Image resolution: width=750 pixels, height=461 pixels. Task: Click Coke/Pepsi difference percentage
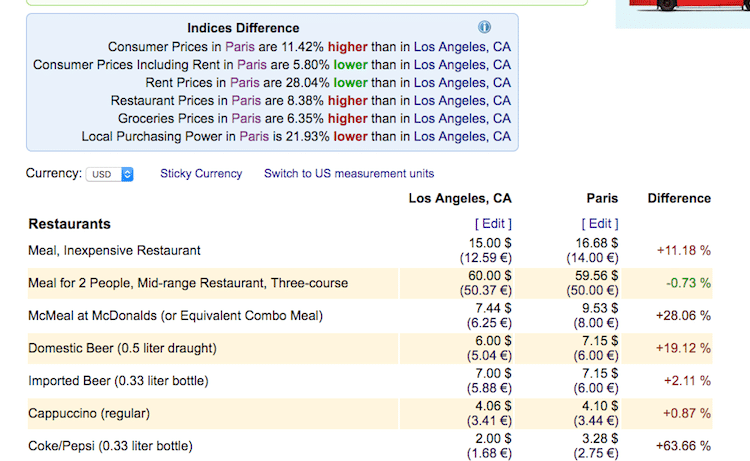point(683,446)
